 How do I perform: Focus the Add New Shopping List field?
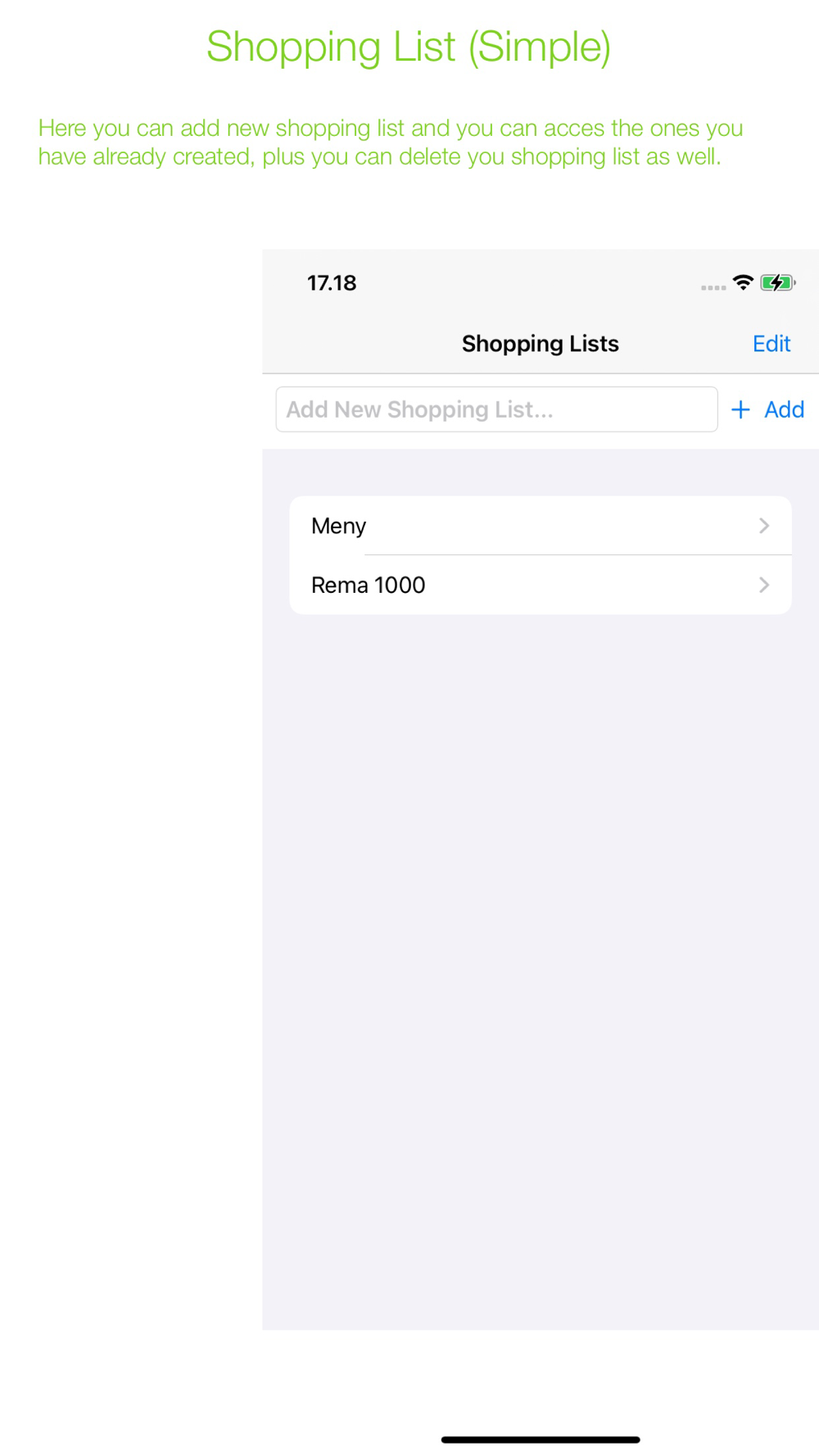click(x=496, y=409)
